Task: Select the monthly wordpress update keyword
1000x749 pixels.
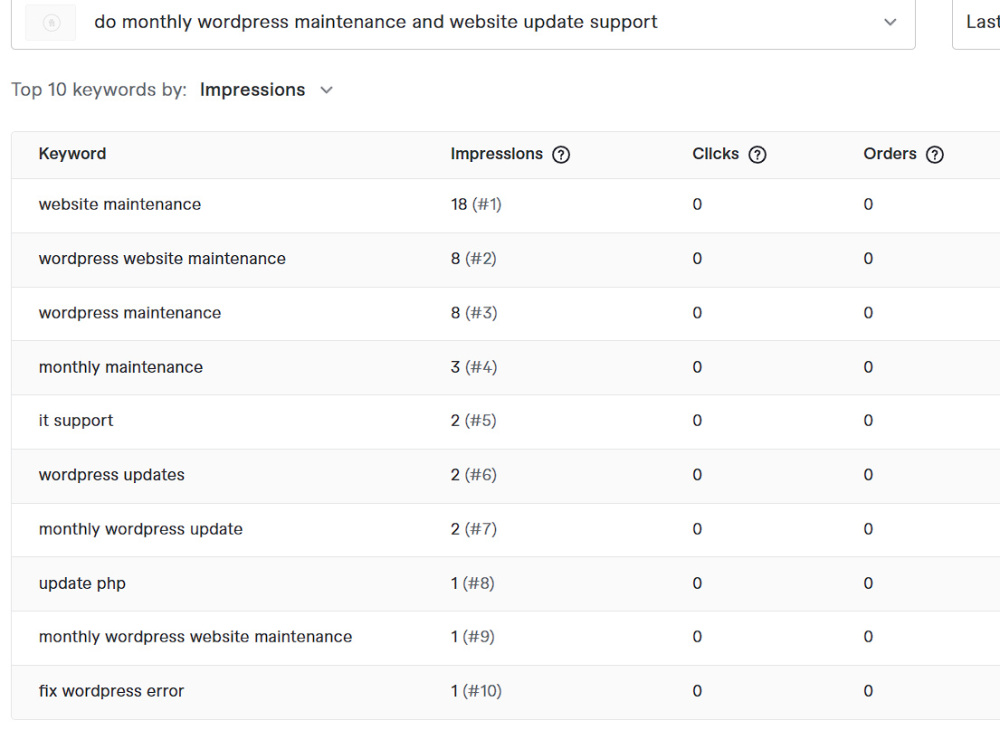Action: (x=140, y=529)
